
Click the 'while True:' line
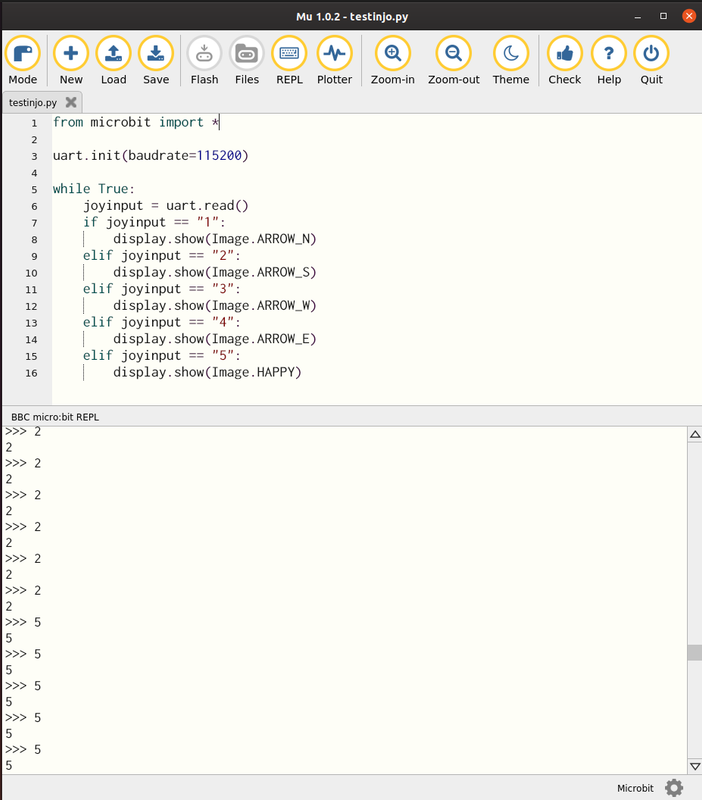pyautogui.click(x=94, y=189)
